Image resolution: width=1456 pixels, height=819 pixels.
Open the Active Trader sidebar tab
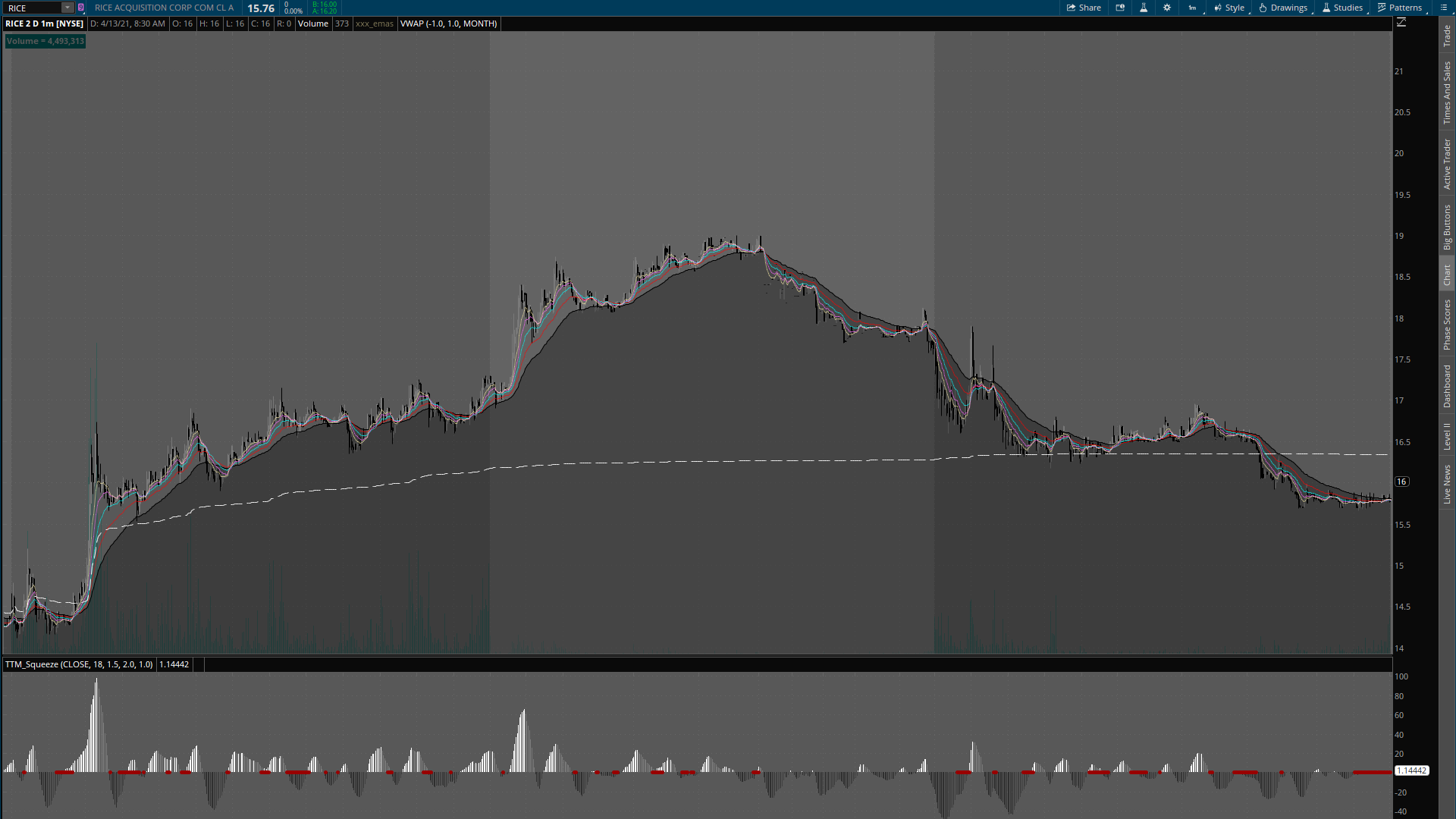tap(1447, 163)
